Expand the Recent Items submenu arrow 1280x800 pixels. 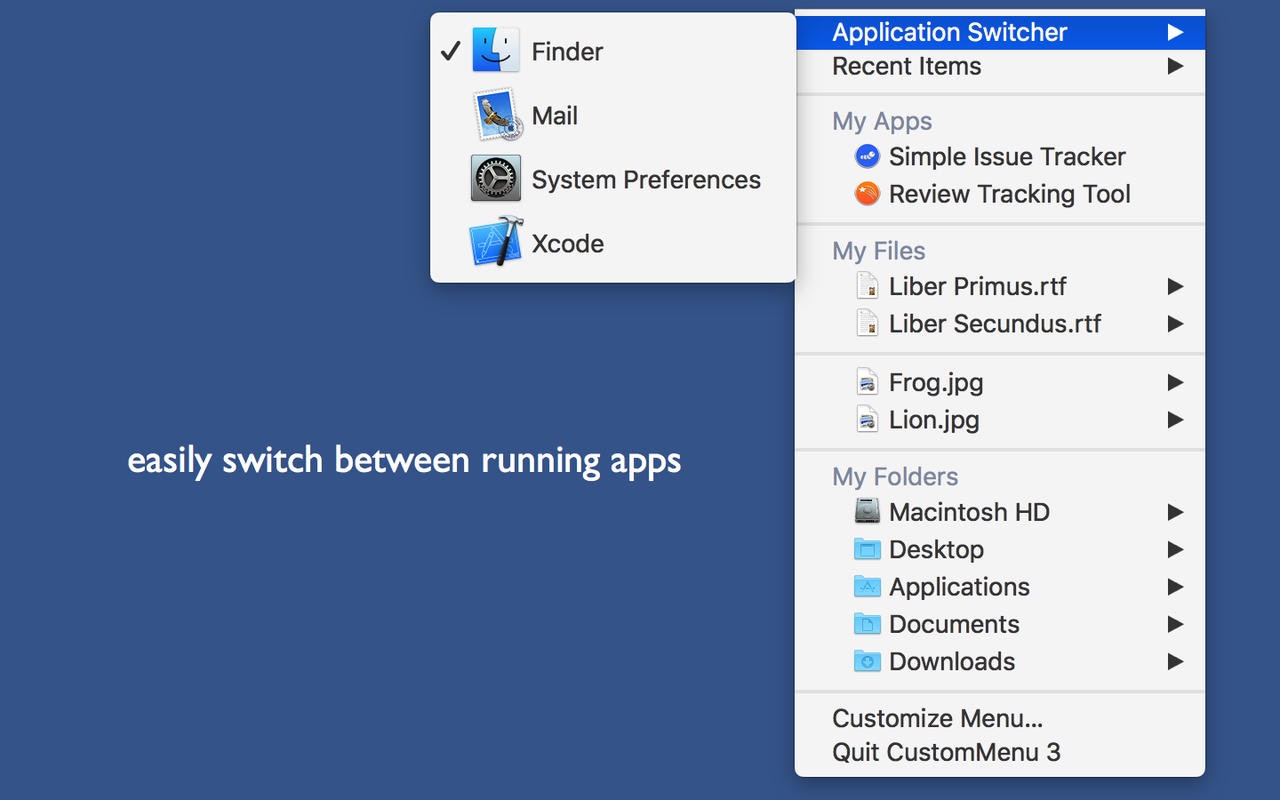click(x=1176, y=66)
